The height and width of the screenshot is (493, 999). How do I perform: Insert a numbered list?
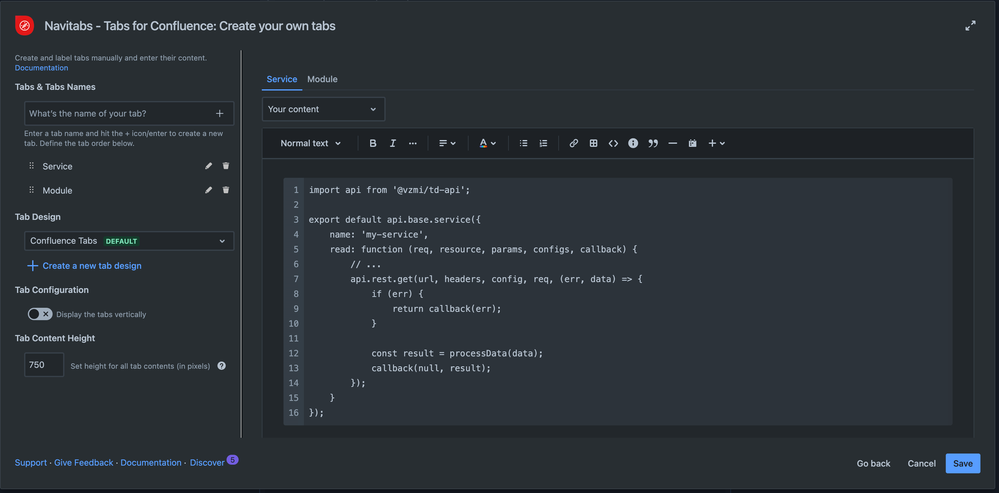pyautogui.click(x=543, y=143)
